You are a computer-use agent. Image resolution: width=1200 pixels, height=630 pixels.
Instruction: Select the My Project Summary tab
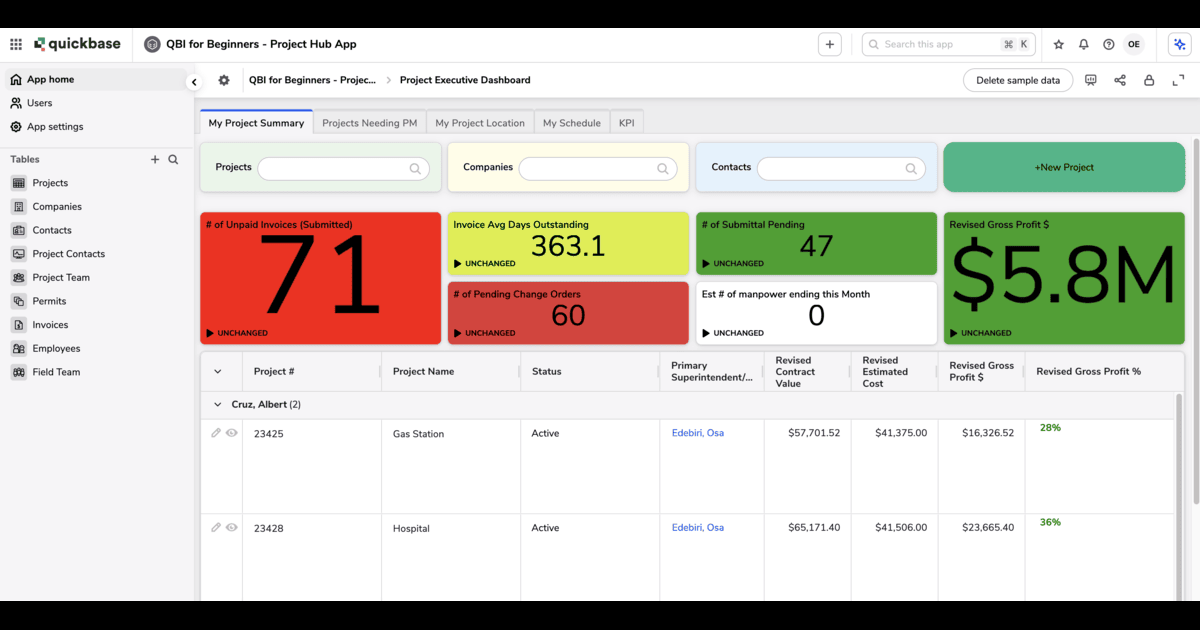coord(256,122)
